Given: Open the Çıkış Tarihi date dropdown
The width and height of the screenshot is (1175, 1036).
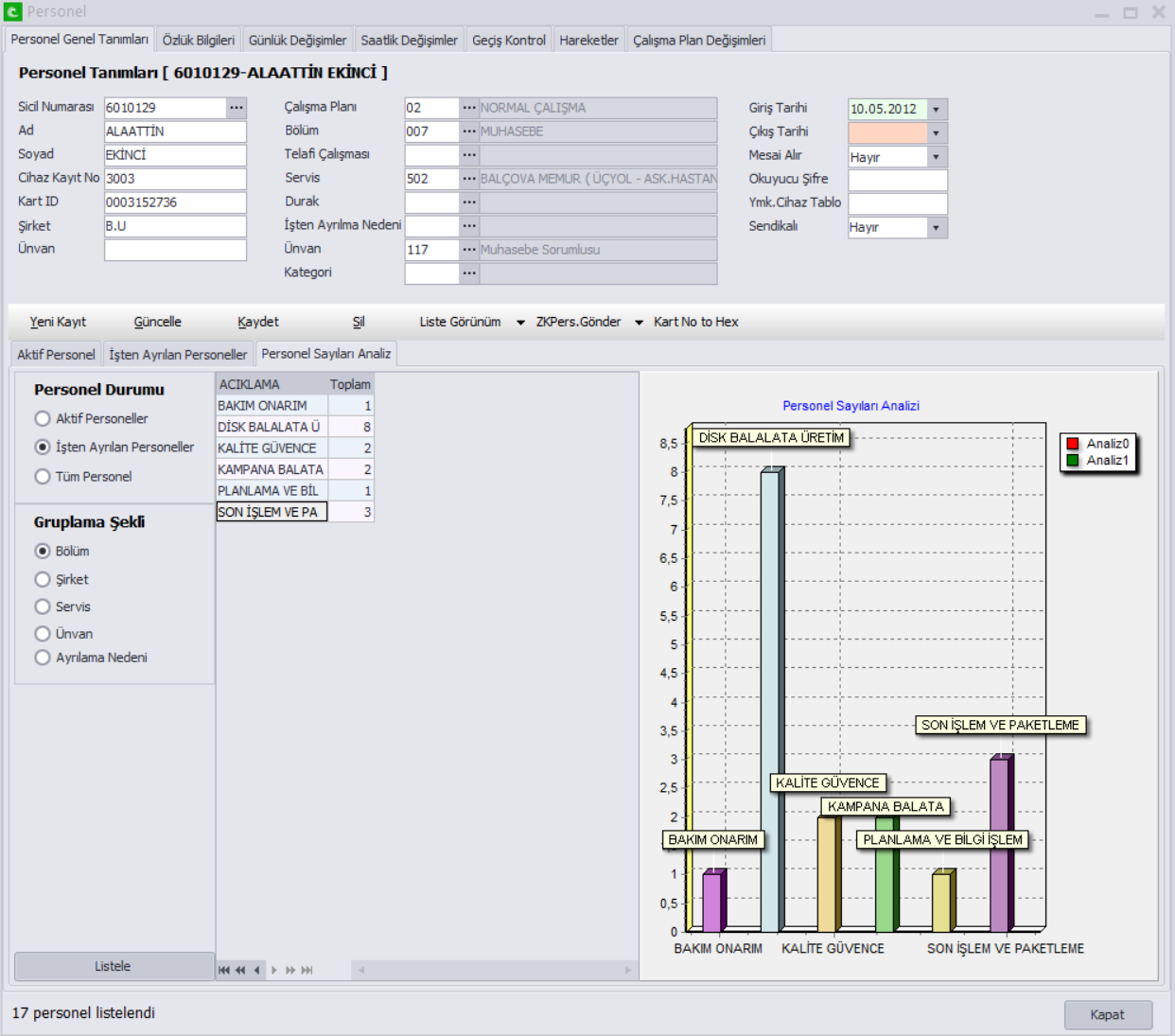Looking at the screenshot, I should click(937, 133).
